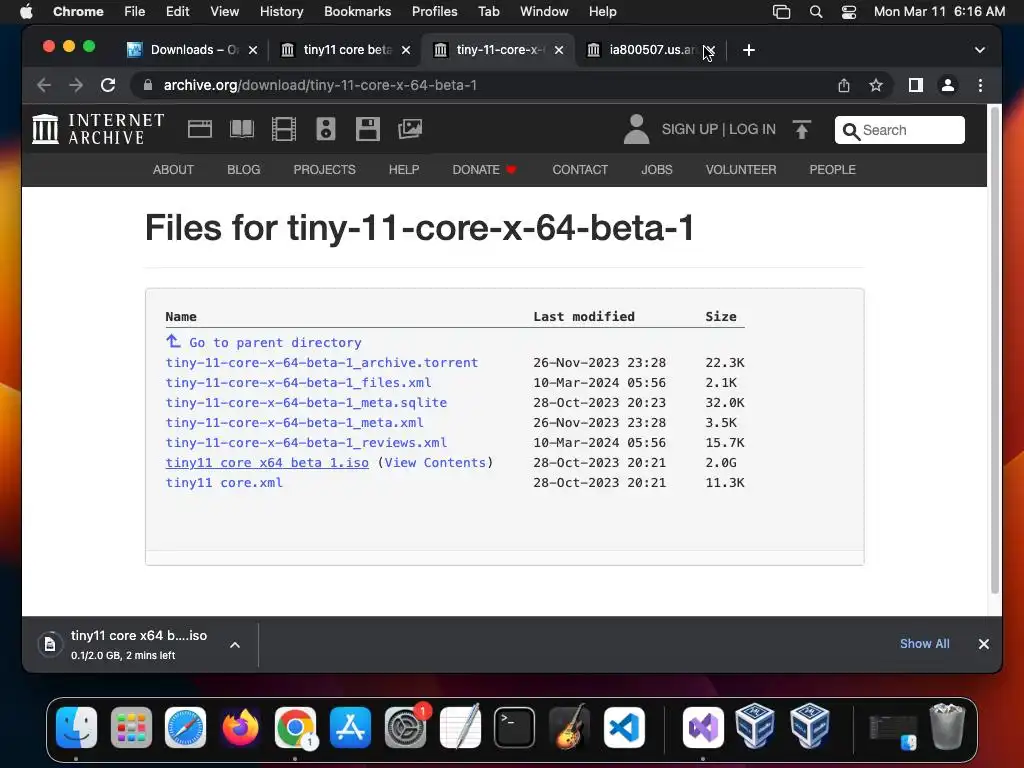Screen dimensions: 1024x768
Task: Click the address bar URL
Action: coord(320,85)
